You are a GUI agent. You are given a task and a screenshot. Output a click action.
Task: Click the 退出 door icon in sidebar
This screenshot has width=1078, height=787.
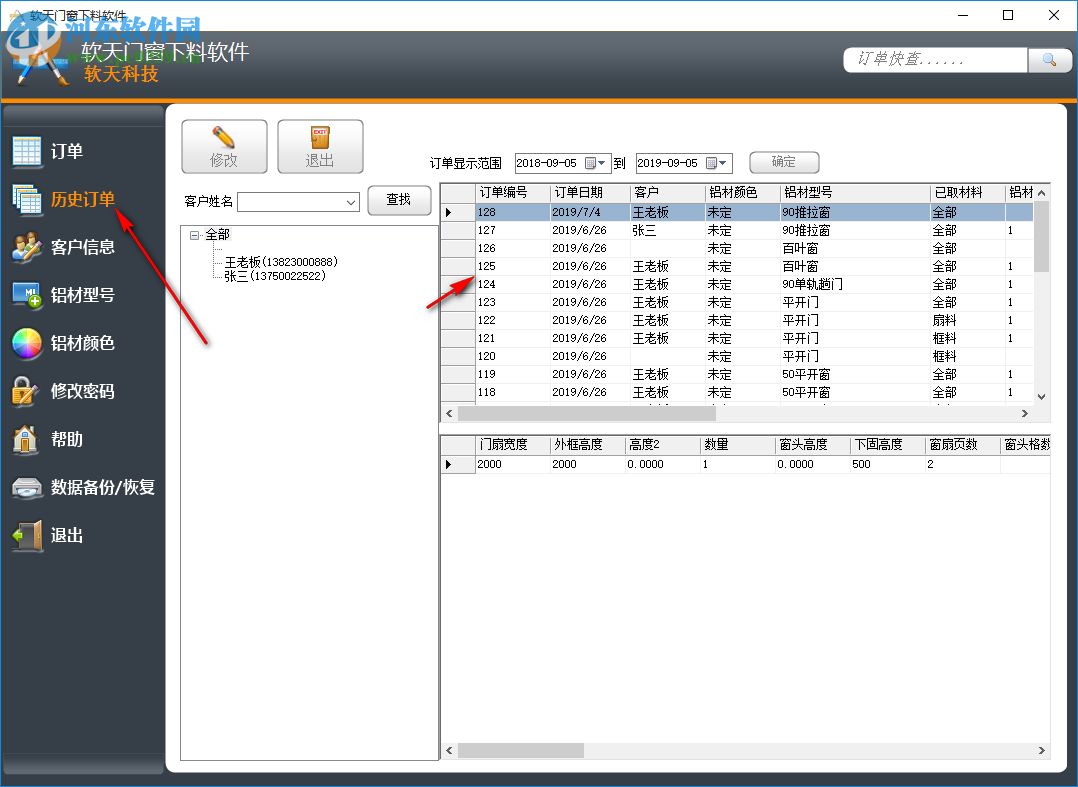point(27,535)
